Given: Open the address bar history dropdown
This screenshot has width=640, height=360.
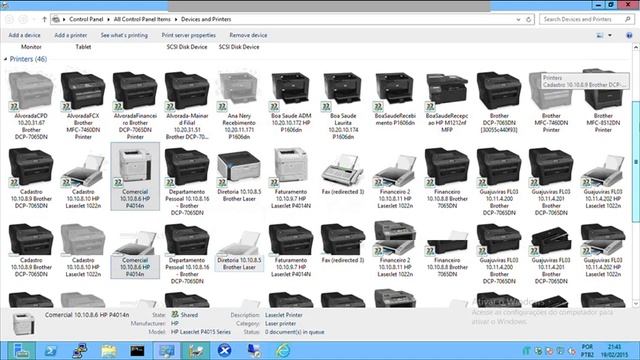Looking at the screenshot, I should click(518, 19).
